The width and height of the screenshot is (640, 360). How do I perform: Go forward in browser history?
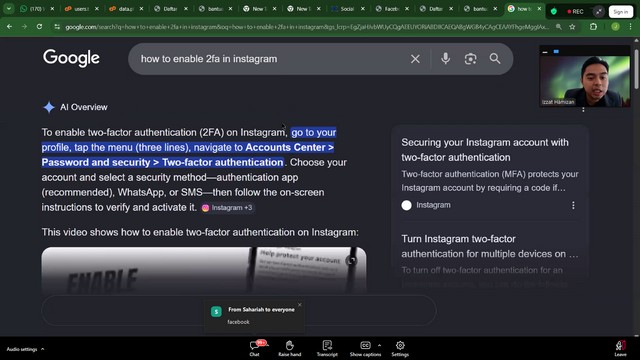(24, 27)
